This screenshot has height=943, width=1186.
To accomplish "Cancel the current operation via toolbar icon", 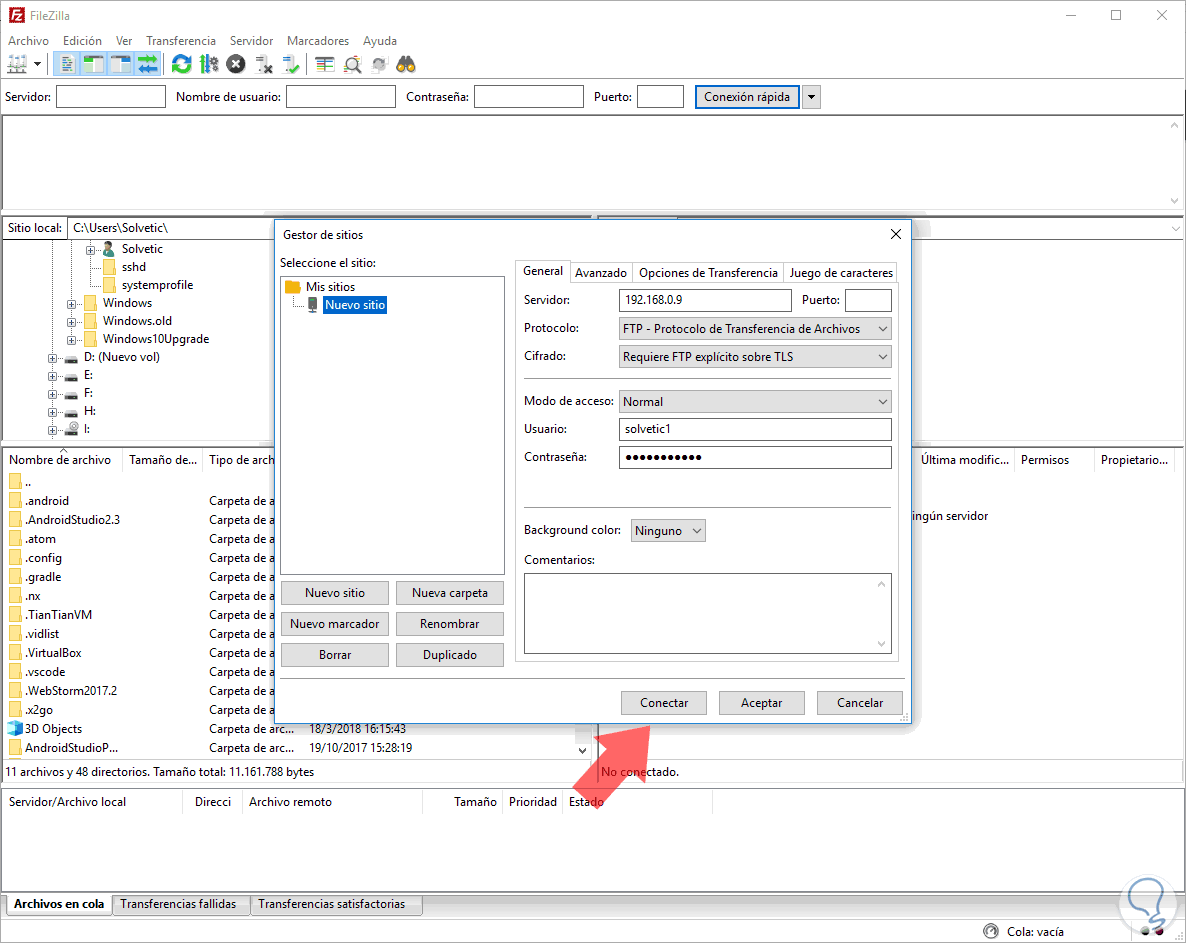I will 234,63.
